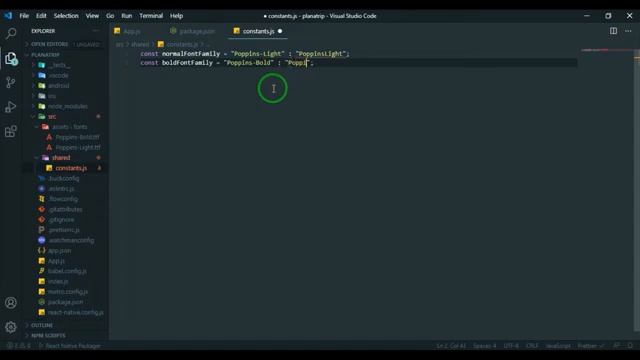The width and height of the screenshot is (640, 360).
Task: Open the Edit menu
Action: click(x=41, y=16)
